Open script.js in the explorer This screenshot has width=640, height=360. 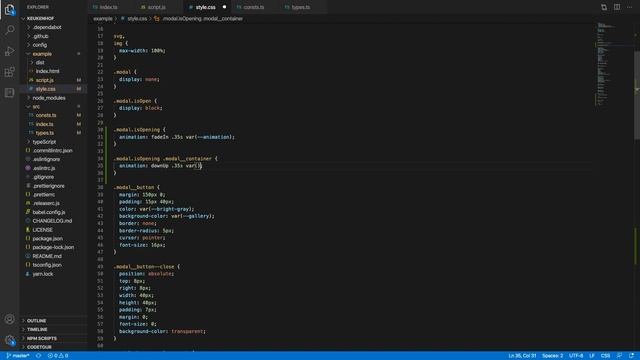coord(53,80)
